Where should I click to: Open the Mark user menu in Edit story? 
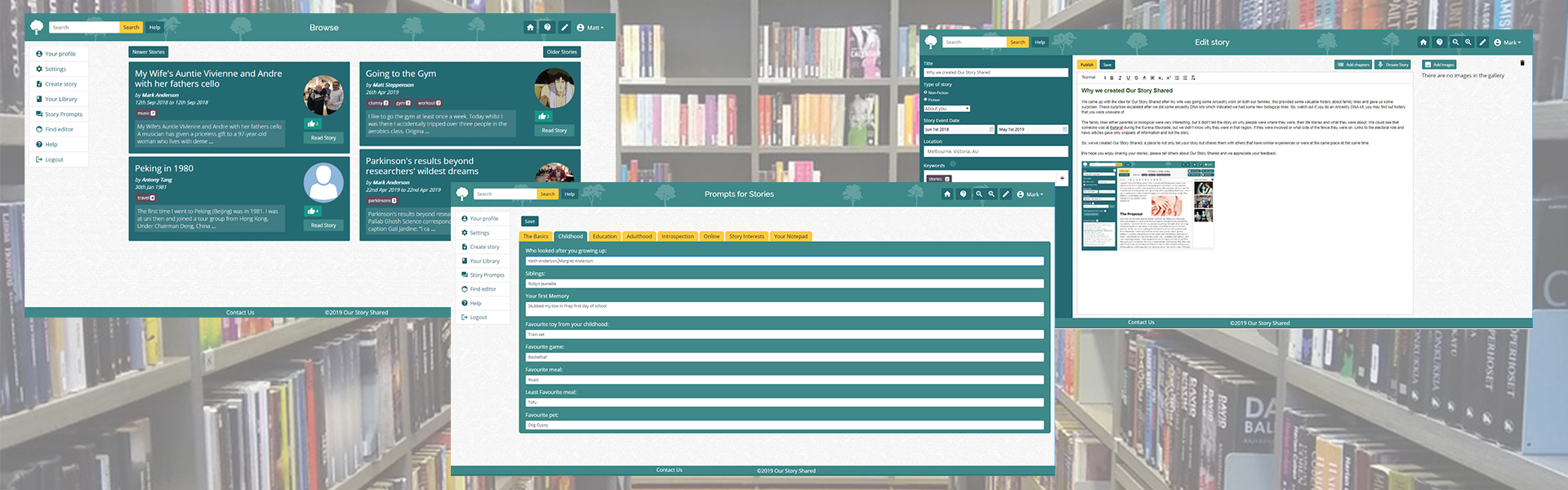click(x=1508, y=42)
